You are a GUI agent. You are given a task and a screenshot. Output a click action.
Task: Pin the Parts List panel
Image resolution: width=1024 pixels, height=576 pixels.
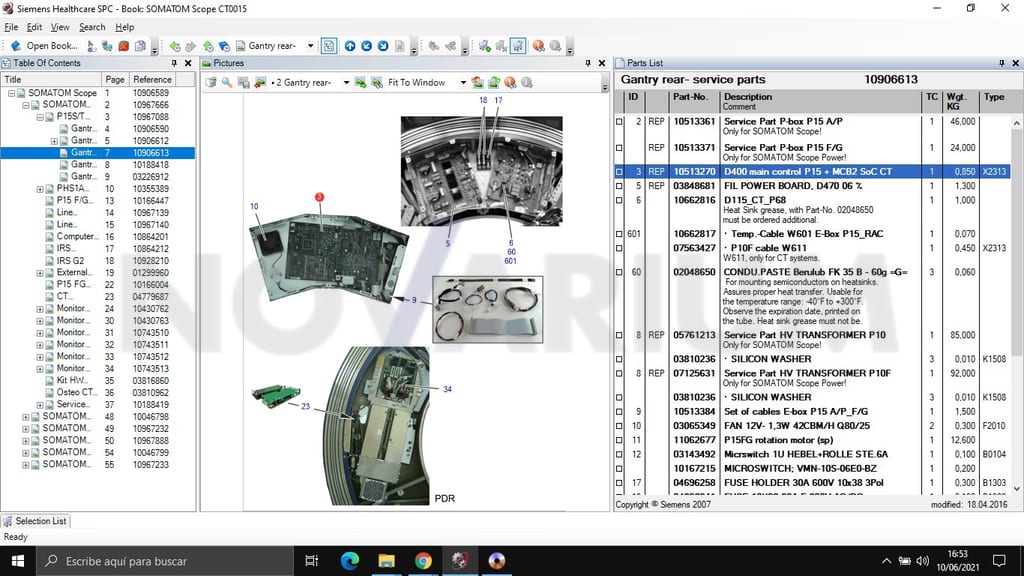[x=1002, y=63]
